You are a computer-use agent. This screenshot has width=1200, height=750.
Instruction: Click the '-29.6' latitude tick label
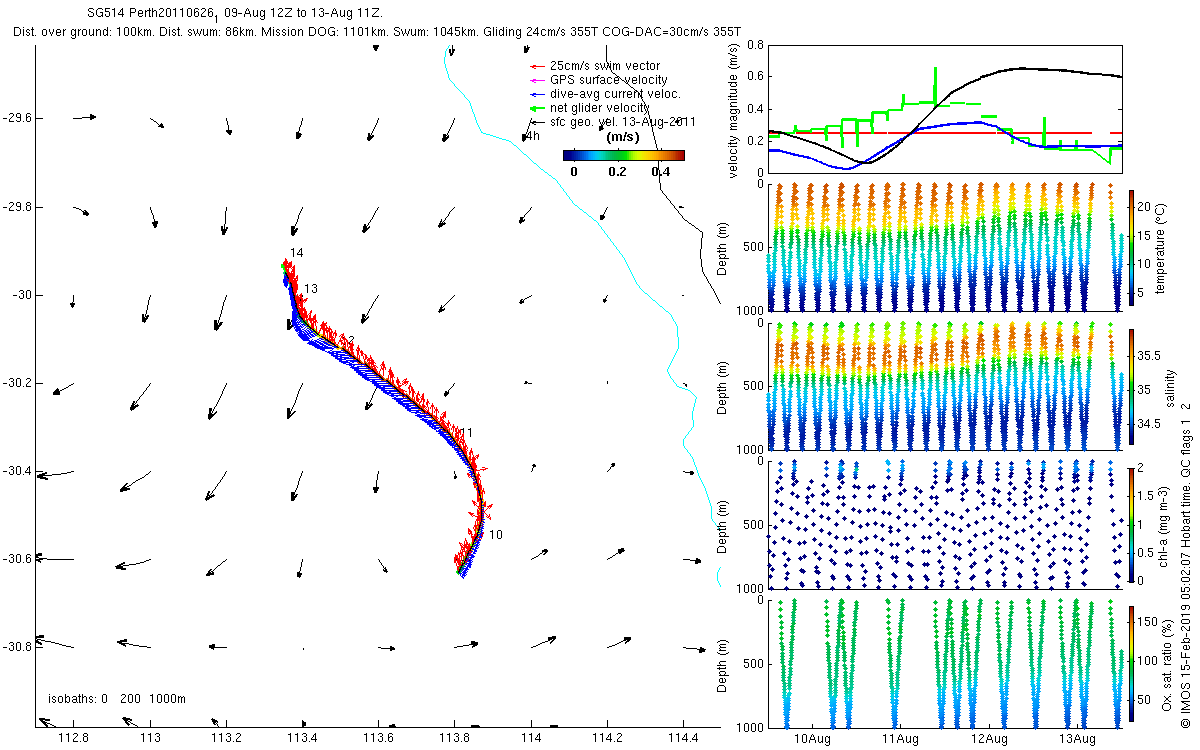pos(17,118)
